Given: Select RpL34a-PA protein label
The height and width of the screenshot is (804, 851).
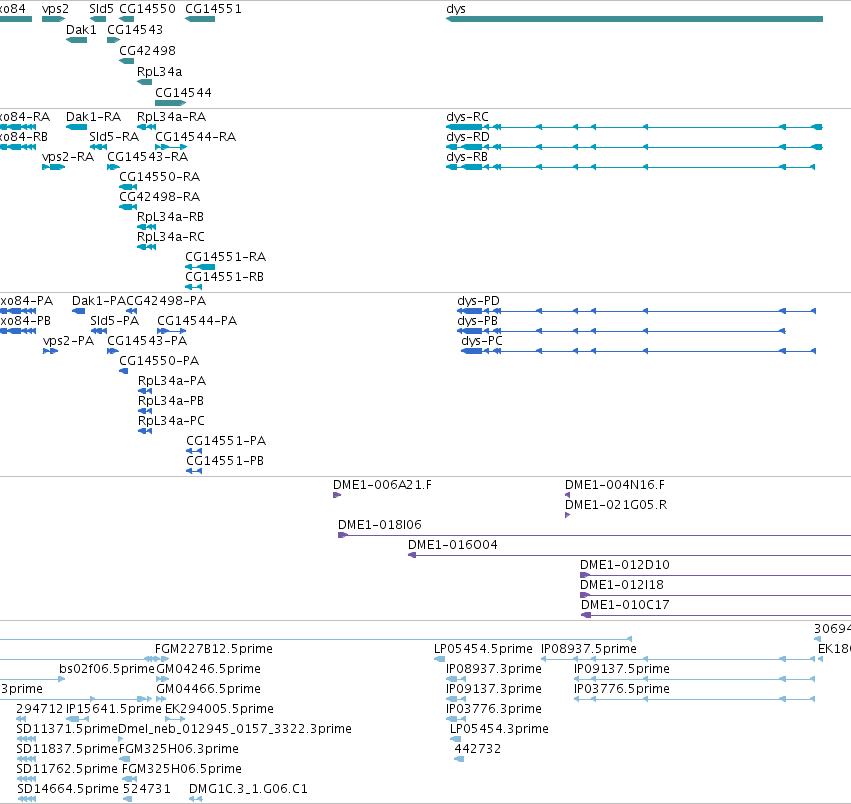Looking at the screenshot, I should coord(172,381).
